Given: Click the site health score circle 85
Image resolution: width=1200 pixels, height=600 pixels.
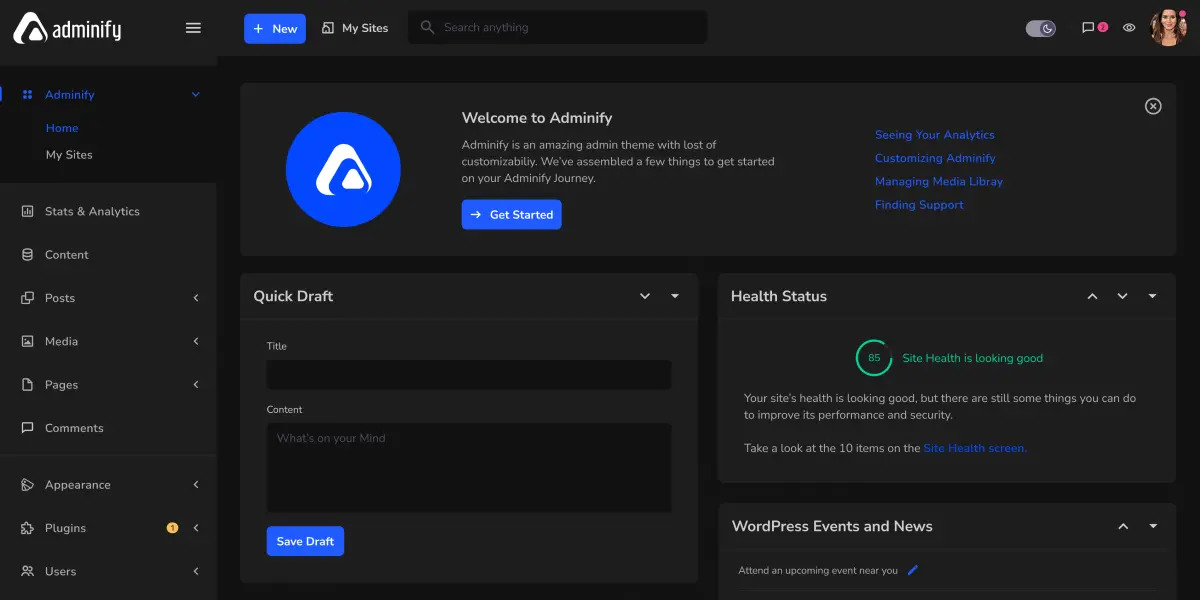Looking at the screenshot, I should tap(874, 358).
